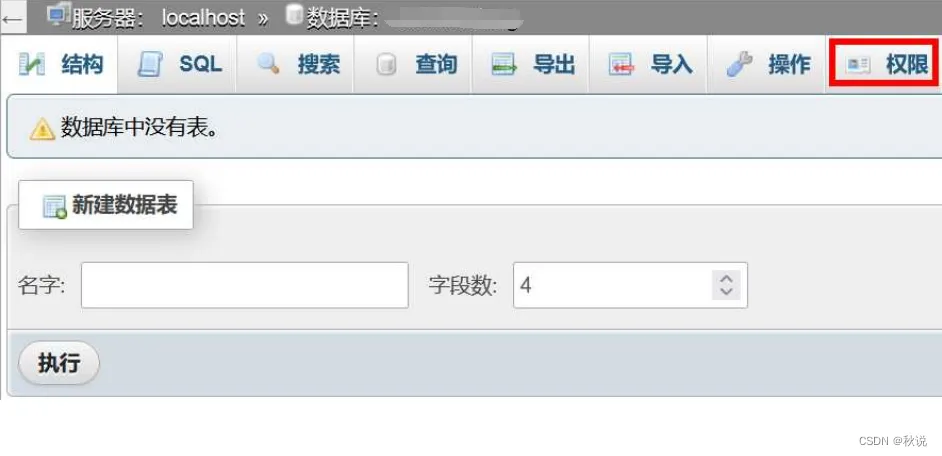Click the 导入 import arrow icon

click(x=621, y=65)
